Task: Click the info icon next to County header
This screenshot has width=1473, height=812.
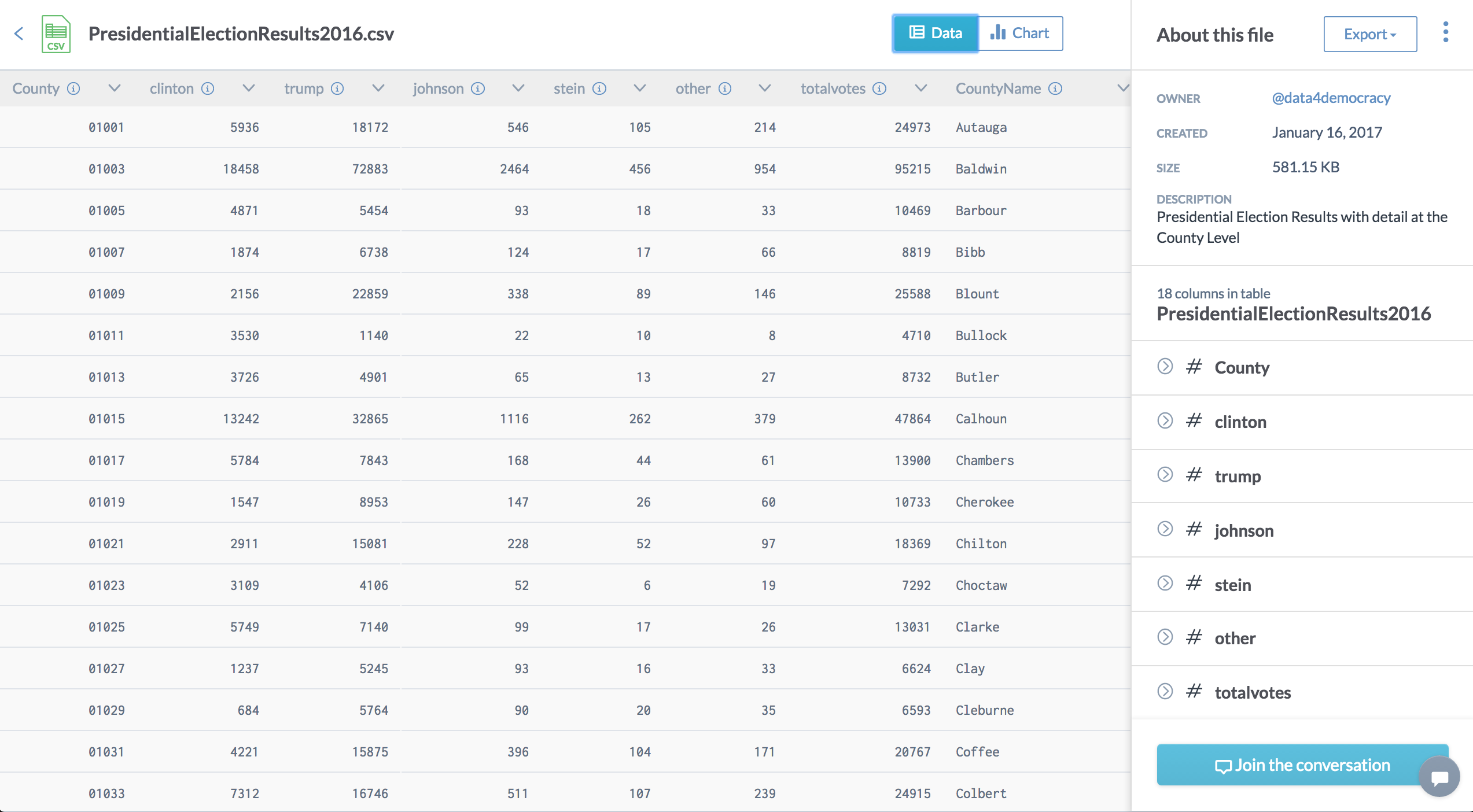Action: [x=73, y=88]
